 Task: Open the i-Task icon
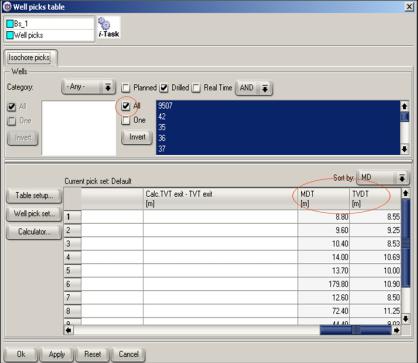coord(109,28)
